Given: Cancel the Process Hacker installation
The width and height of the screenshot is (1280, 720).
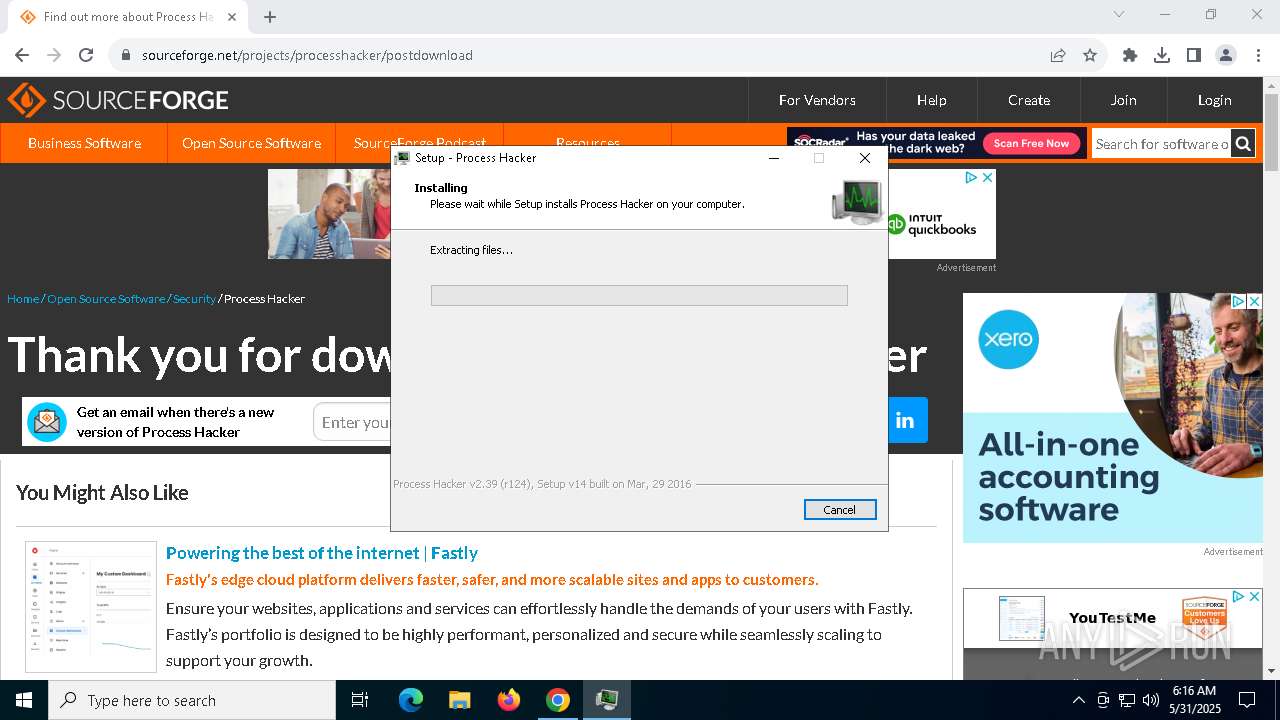Looking at the screenshot, I should point(840,509).
